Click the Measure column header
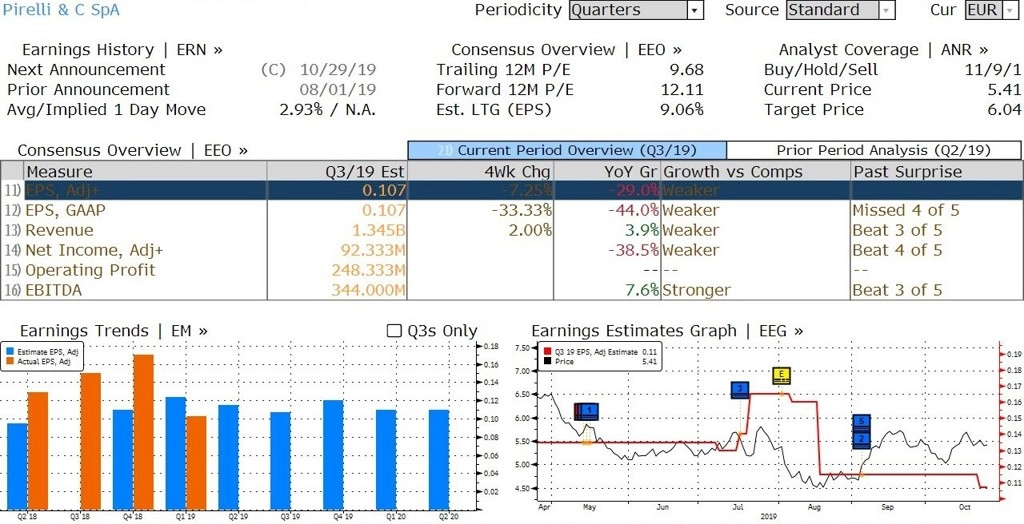This screenshot has height=524, width=1024. [145, 171]
